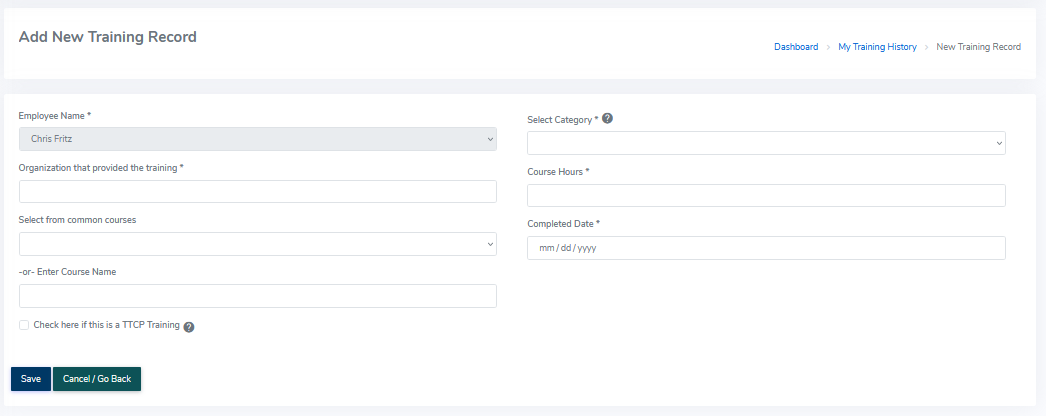Click the 'Select from common courses' label text
Image resolution: width=1046 pixels, height=416 pixels.
pos(77,220)
